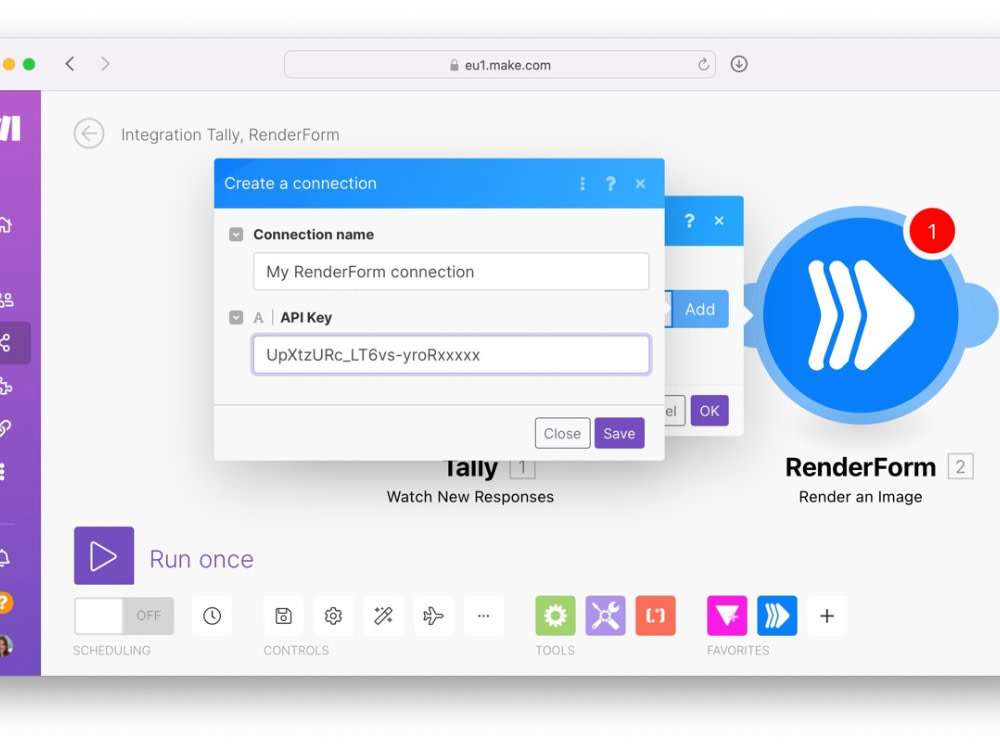Click the save scenario disk icon
Image resolution: width=1000 pixels, height=750 pixels.
pyautogui.click(x=283, y=615)
